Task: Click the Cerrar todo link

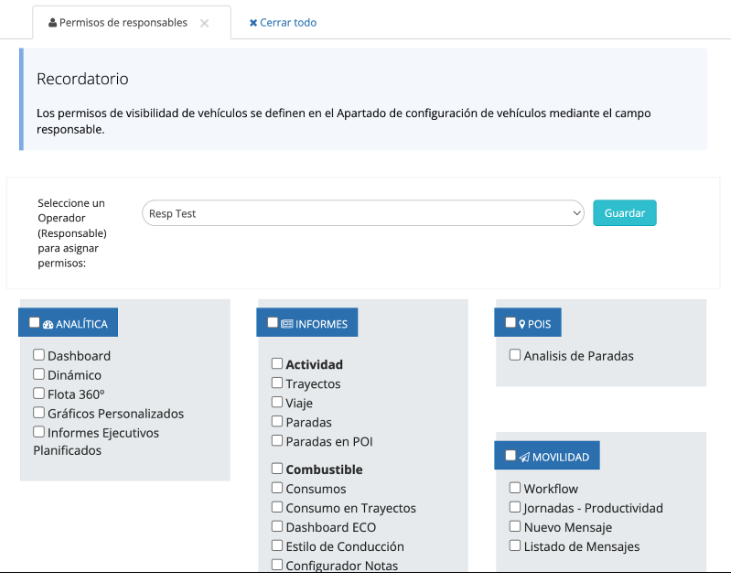Action: pos(288,23)
